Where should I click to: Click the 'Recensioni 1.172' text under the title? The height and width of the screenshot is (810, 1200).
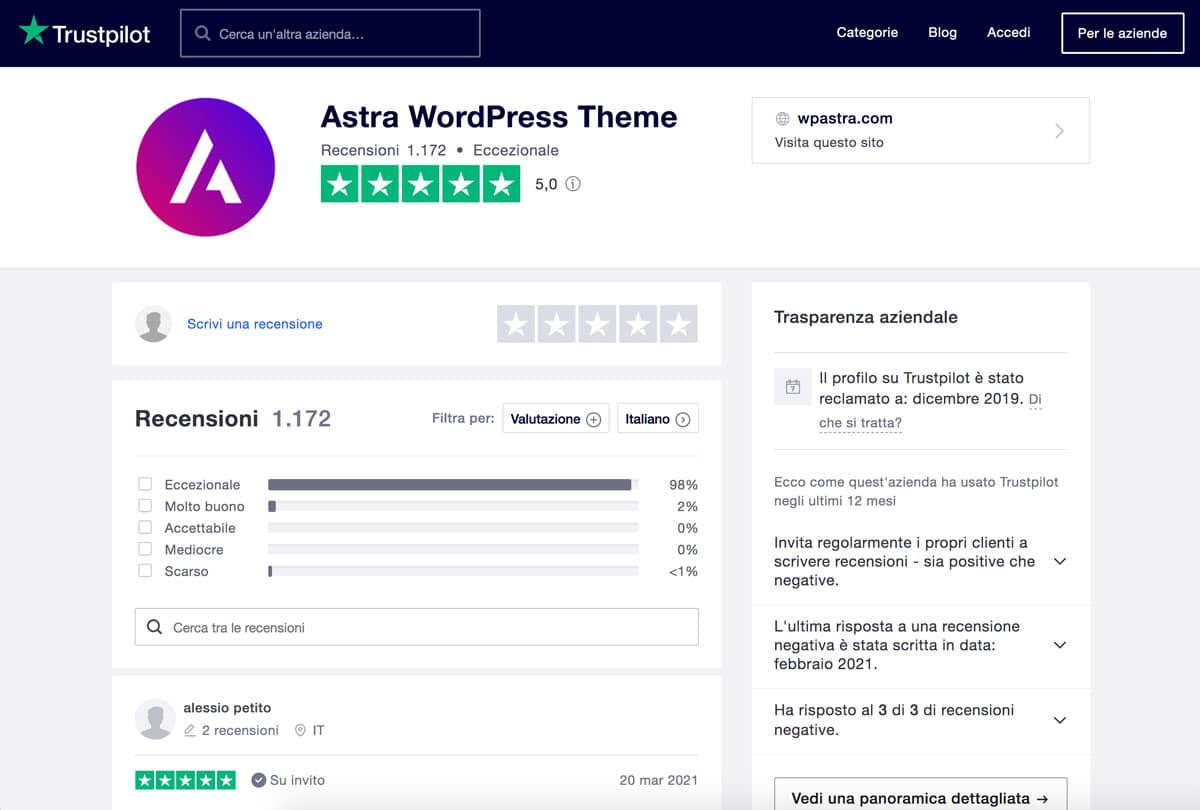point(382,150)
